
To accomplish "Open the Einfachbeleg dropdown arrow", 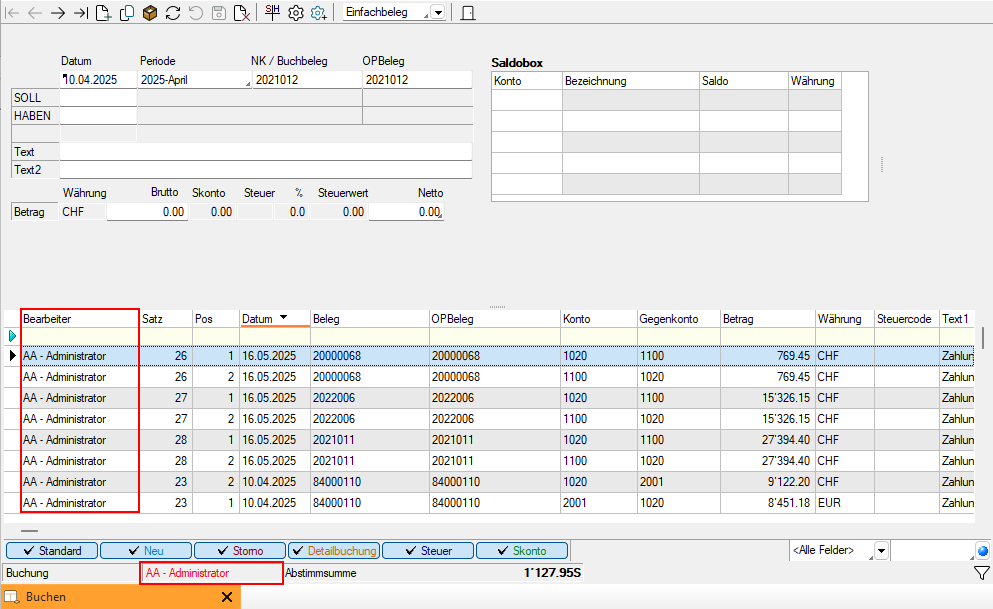I will coord(438,13).
